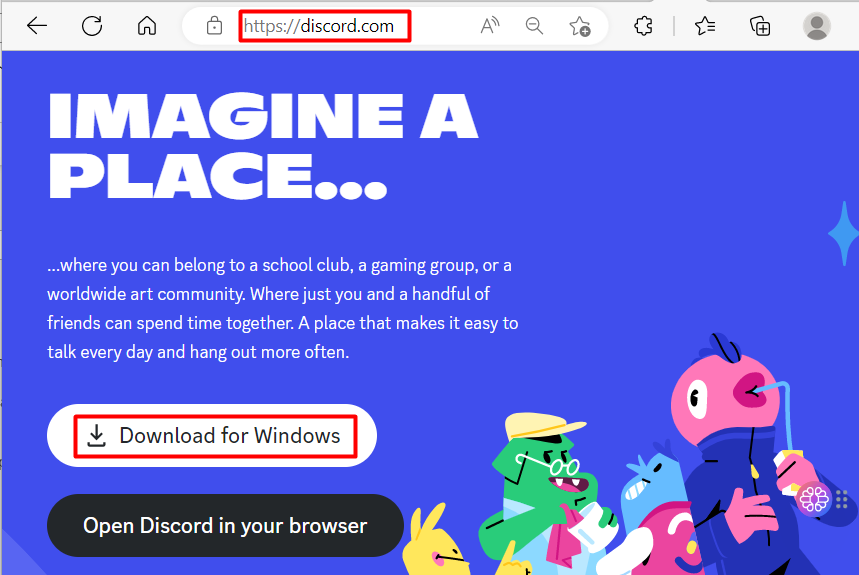
Task: Click the dotted grip next to brain widget
Action: (842, 499)
